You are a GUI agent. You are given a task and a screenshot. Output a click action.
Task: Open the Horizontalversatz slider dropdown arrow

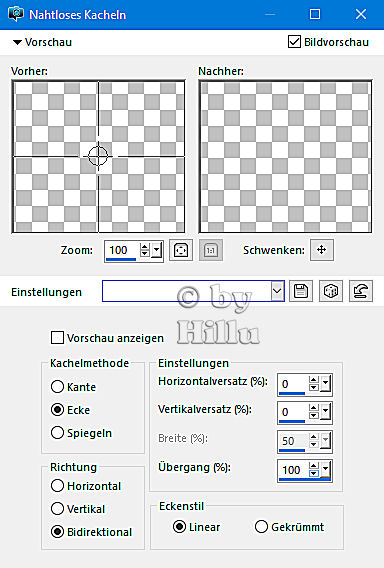pos(326,383)
